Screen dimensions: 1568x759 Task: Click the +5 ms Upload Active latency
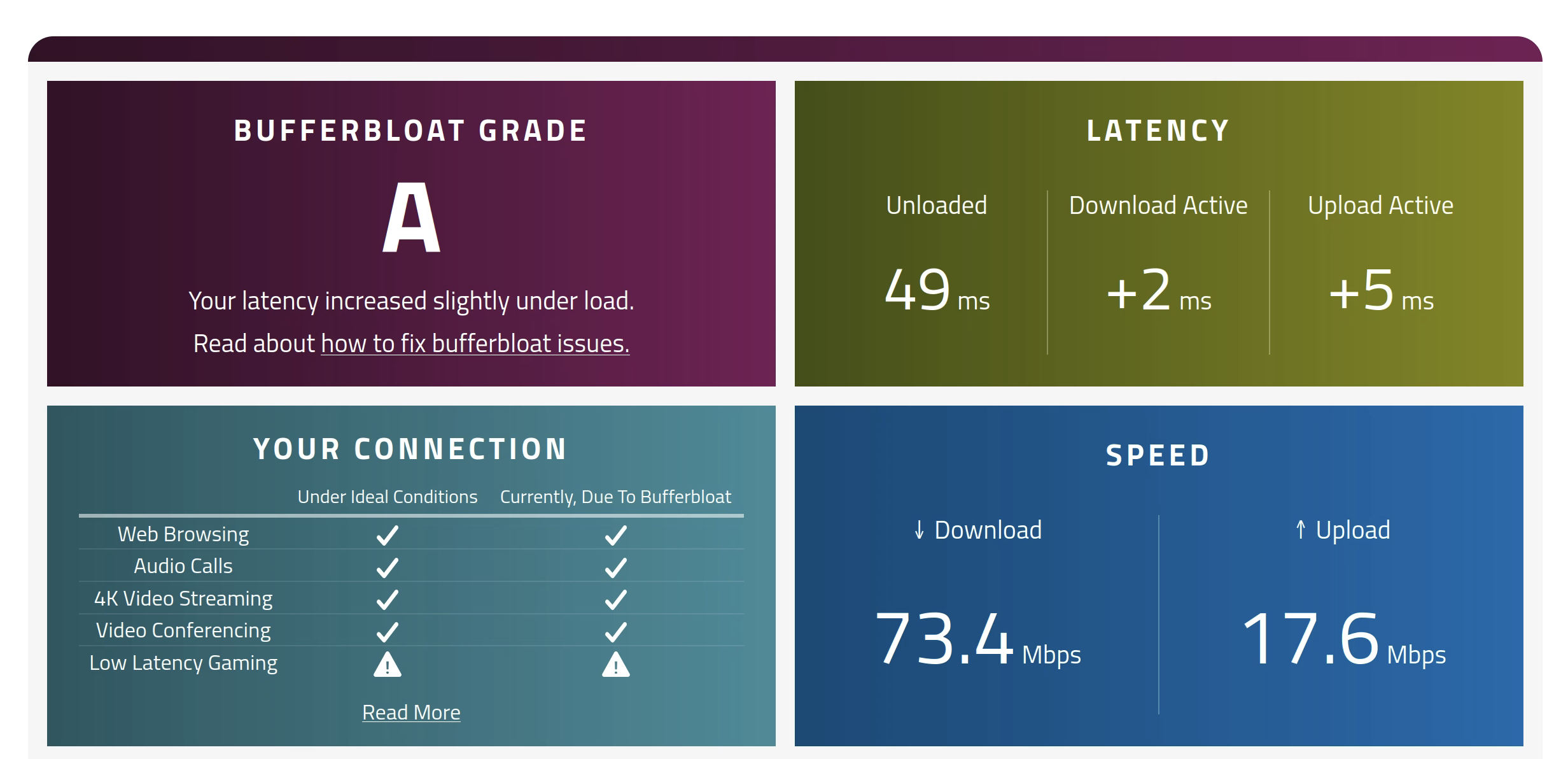[1381, 290]
